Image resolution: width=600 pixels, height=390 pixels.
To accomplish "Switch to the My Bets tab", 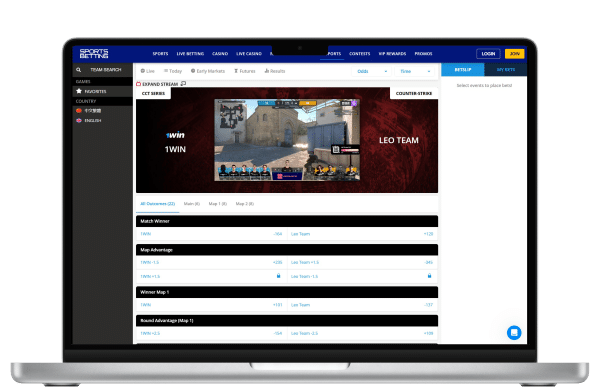I will click(x=505, y=70).
